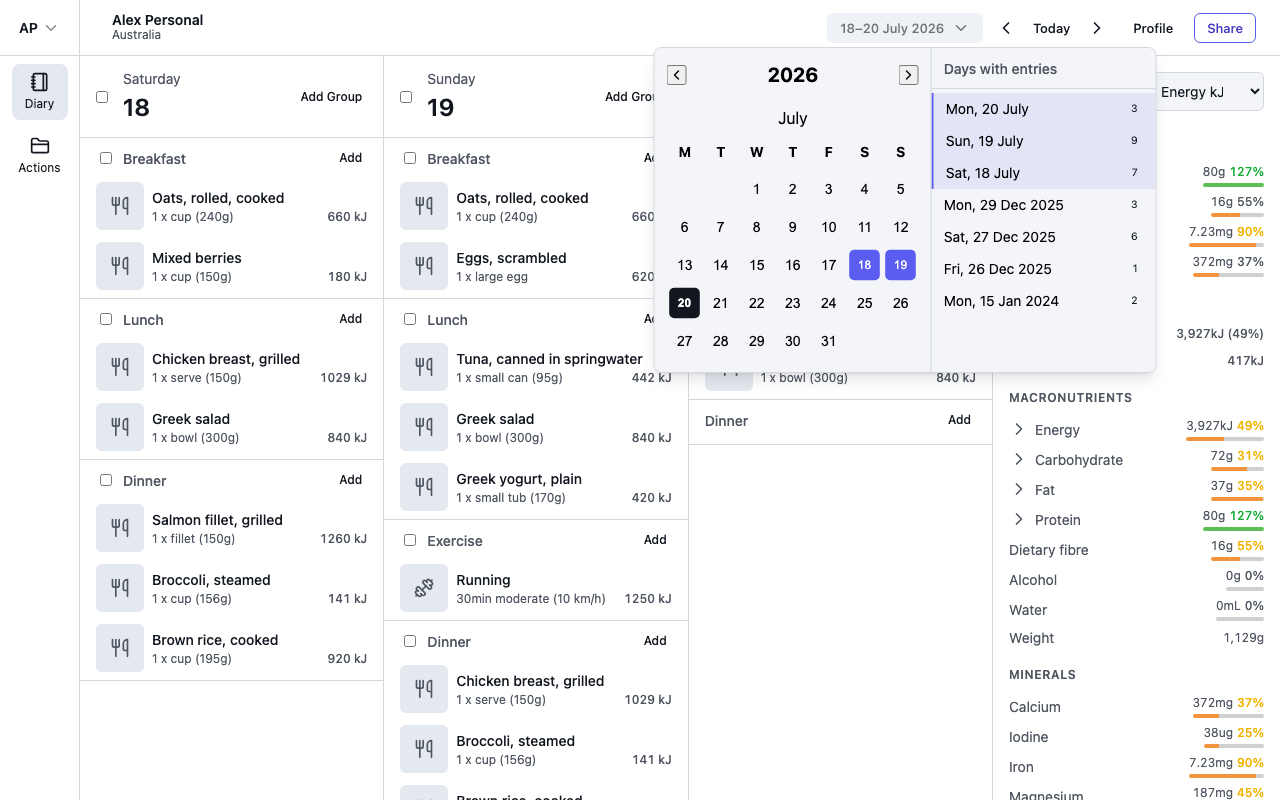Check the Saturday Lunch group checkbox
Screen dimensions: 1280x800
click(106, 319)
